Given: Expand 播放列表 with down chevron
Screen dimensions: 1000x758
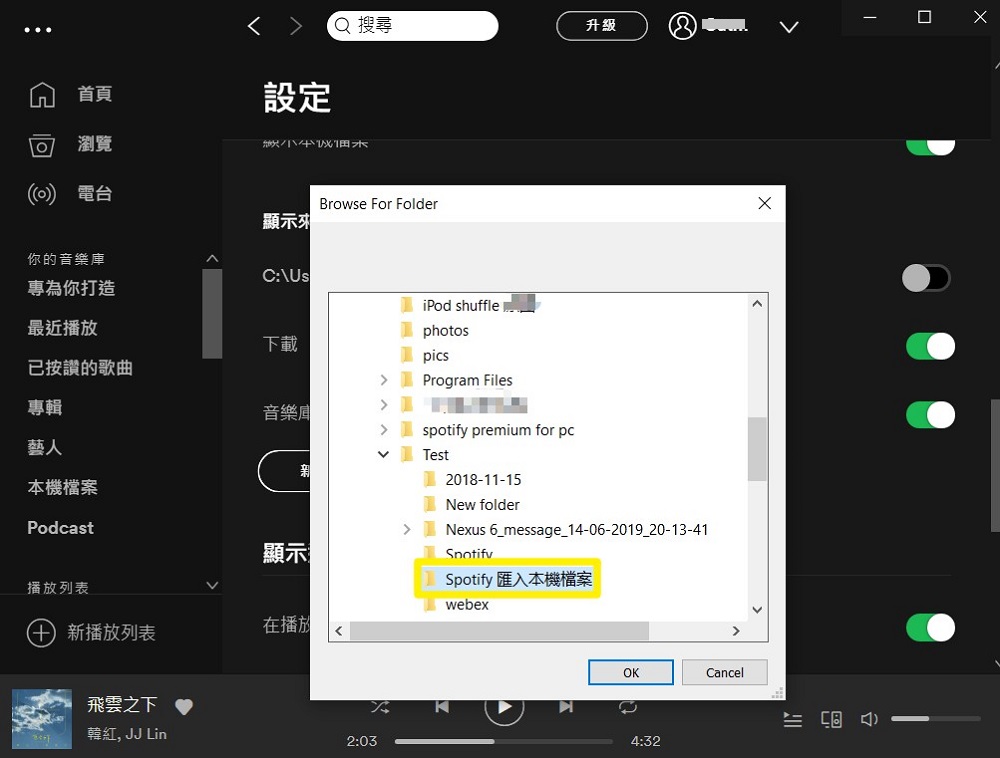Looking at the screenshot, I should 212,585.
